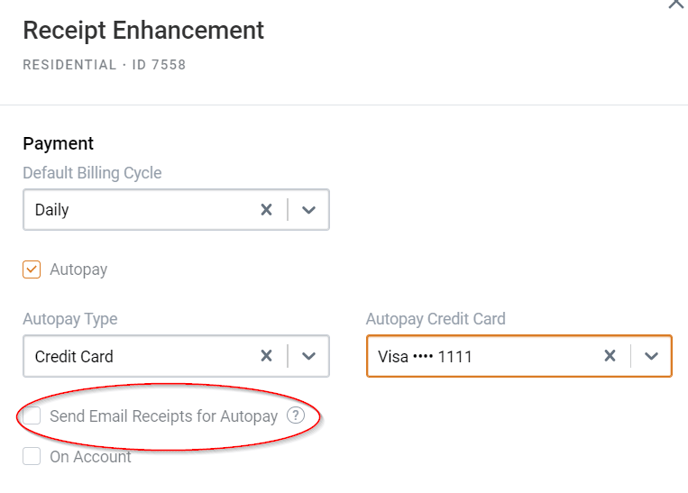This screenshot has width=688, height=493.
Task: Open help tooltip for email receipts
Action: click(x=296, y=415)
